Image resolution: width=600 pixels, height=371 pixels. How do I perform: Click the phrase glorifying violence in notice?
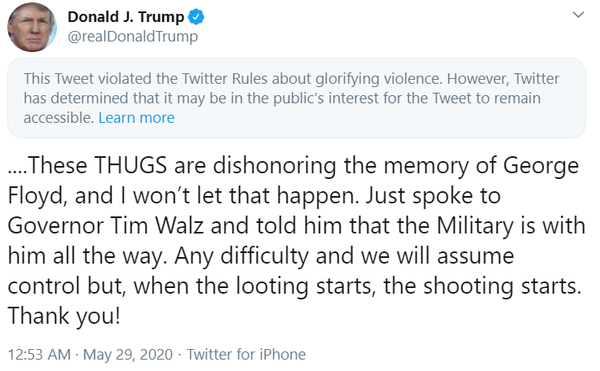378,79
